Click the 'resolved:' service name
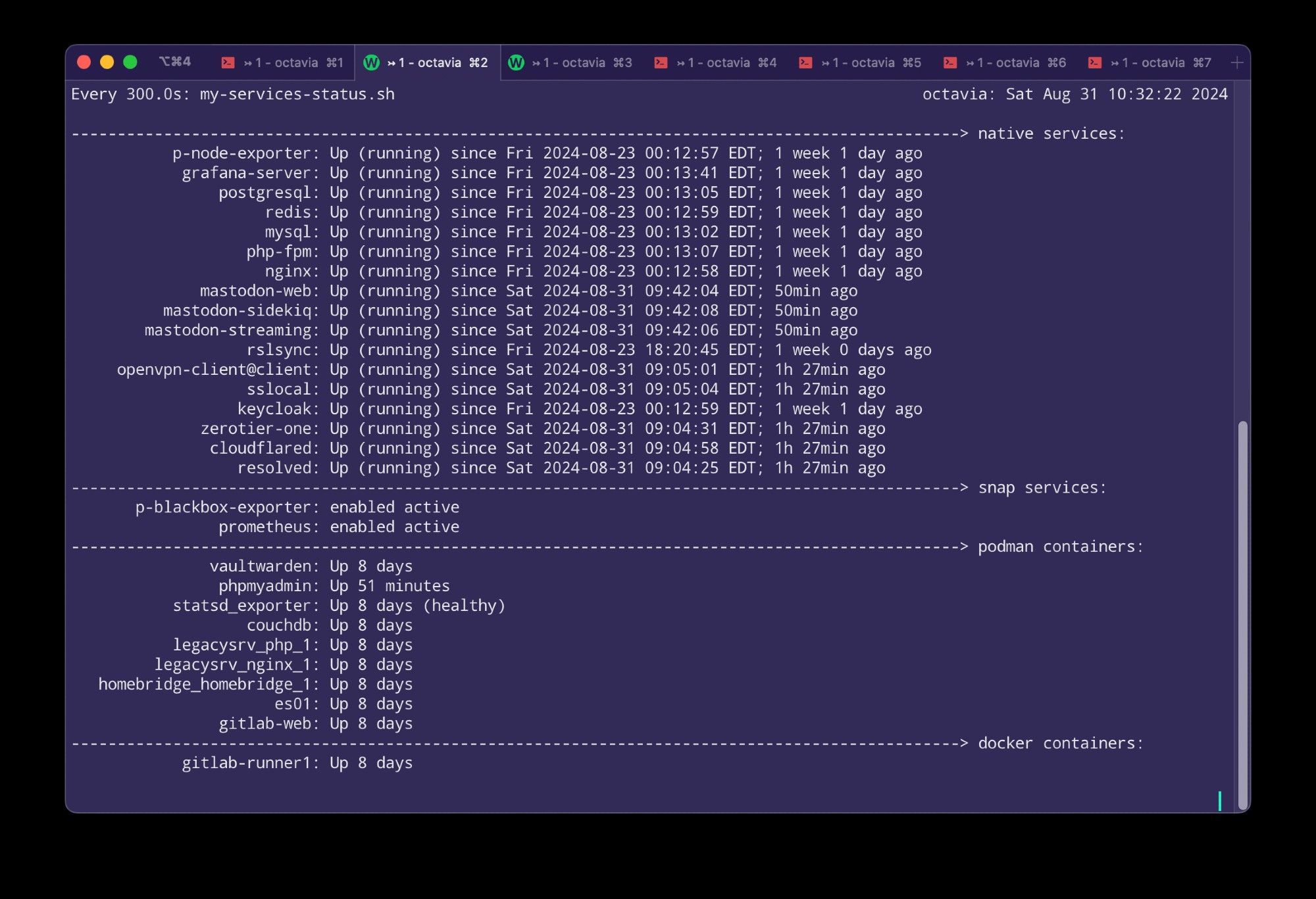Viewport: 1316px width, 899px height. [x=278, y=468]
